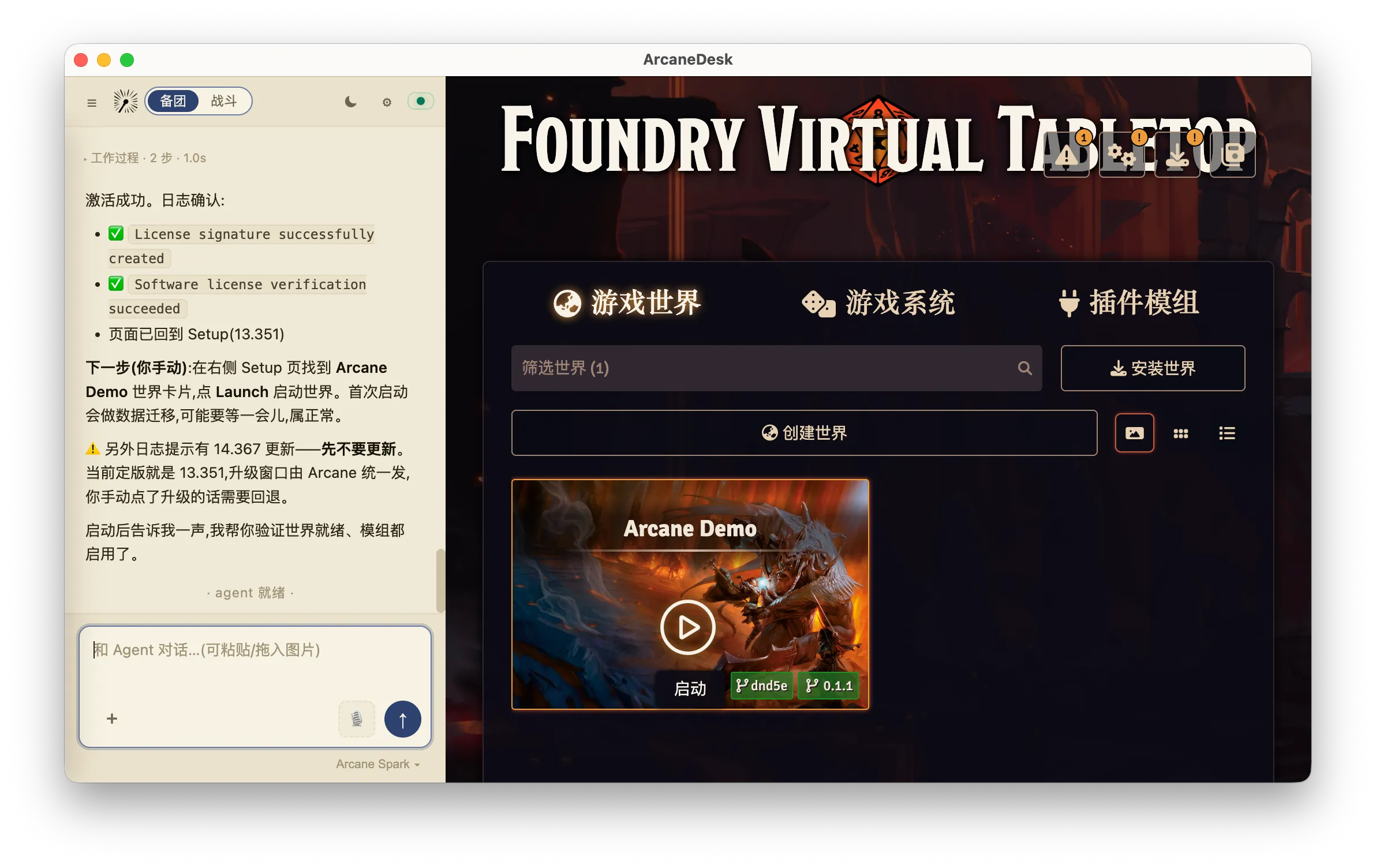
Task: Focus the 筛选世界 search field
Action: pos(776,368)
